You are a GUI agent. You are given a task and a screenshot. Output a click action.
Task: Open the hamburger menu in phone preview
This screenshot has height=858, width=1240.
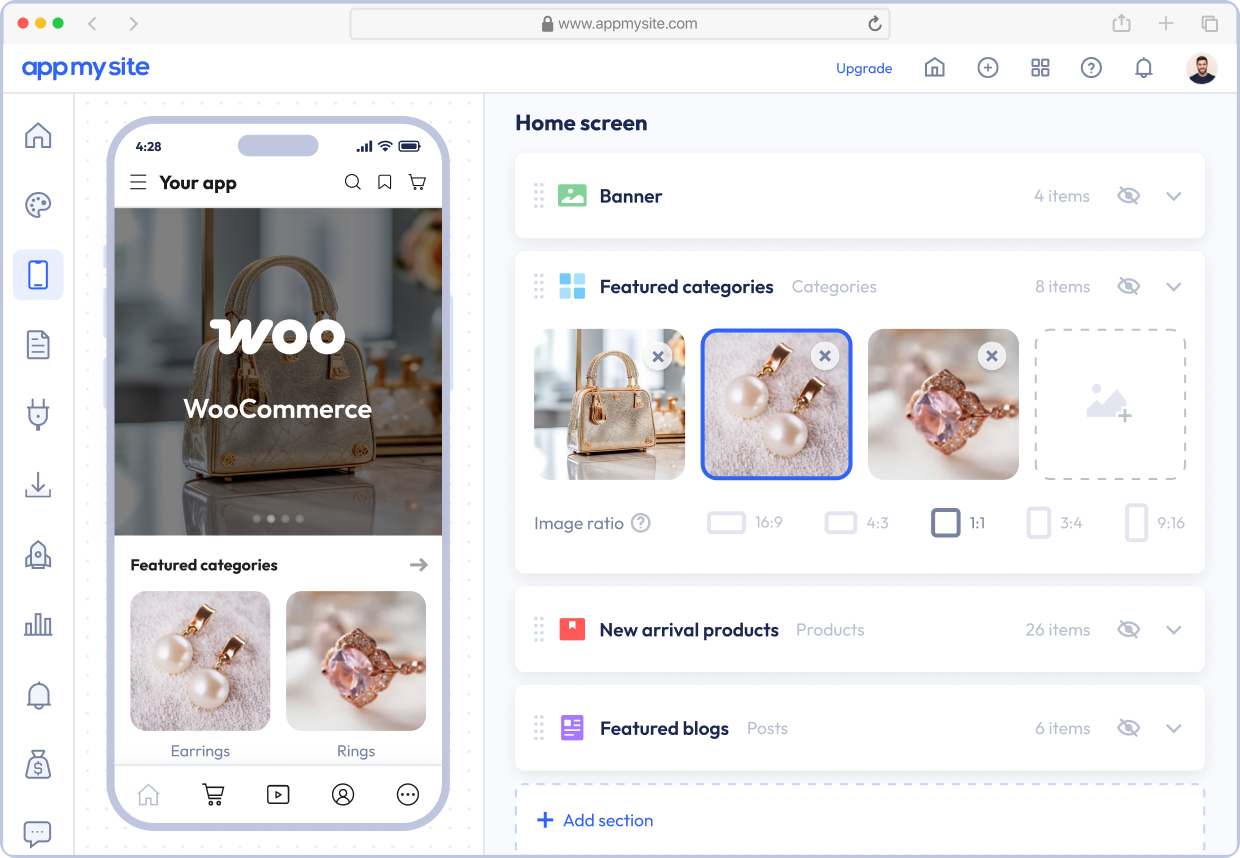138,182
